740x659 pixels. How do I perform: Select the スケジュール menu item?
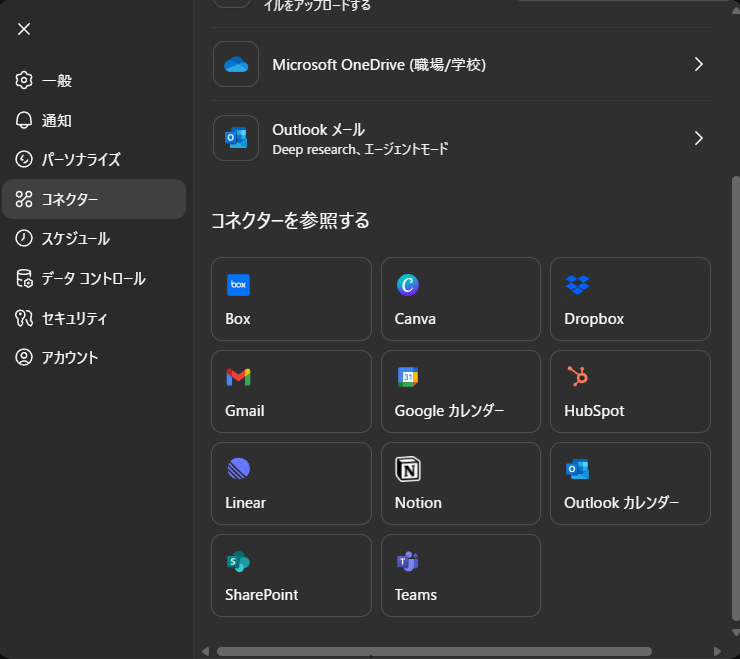click(94, 238)
